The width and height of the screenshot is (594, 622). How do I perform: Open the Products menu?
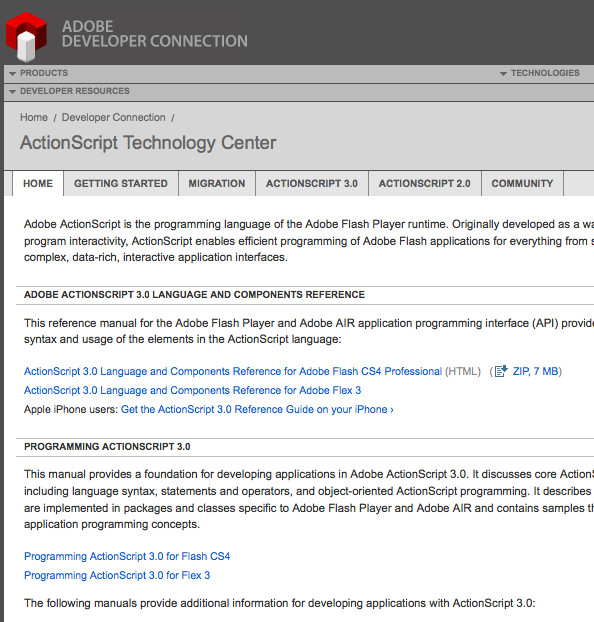point(44,73)
